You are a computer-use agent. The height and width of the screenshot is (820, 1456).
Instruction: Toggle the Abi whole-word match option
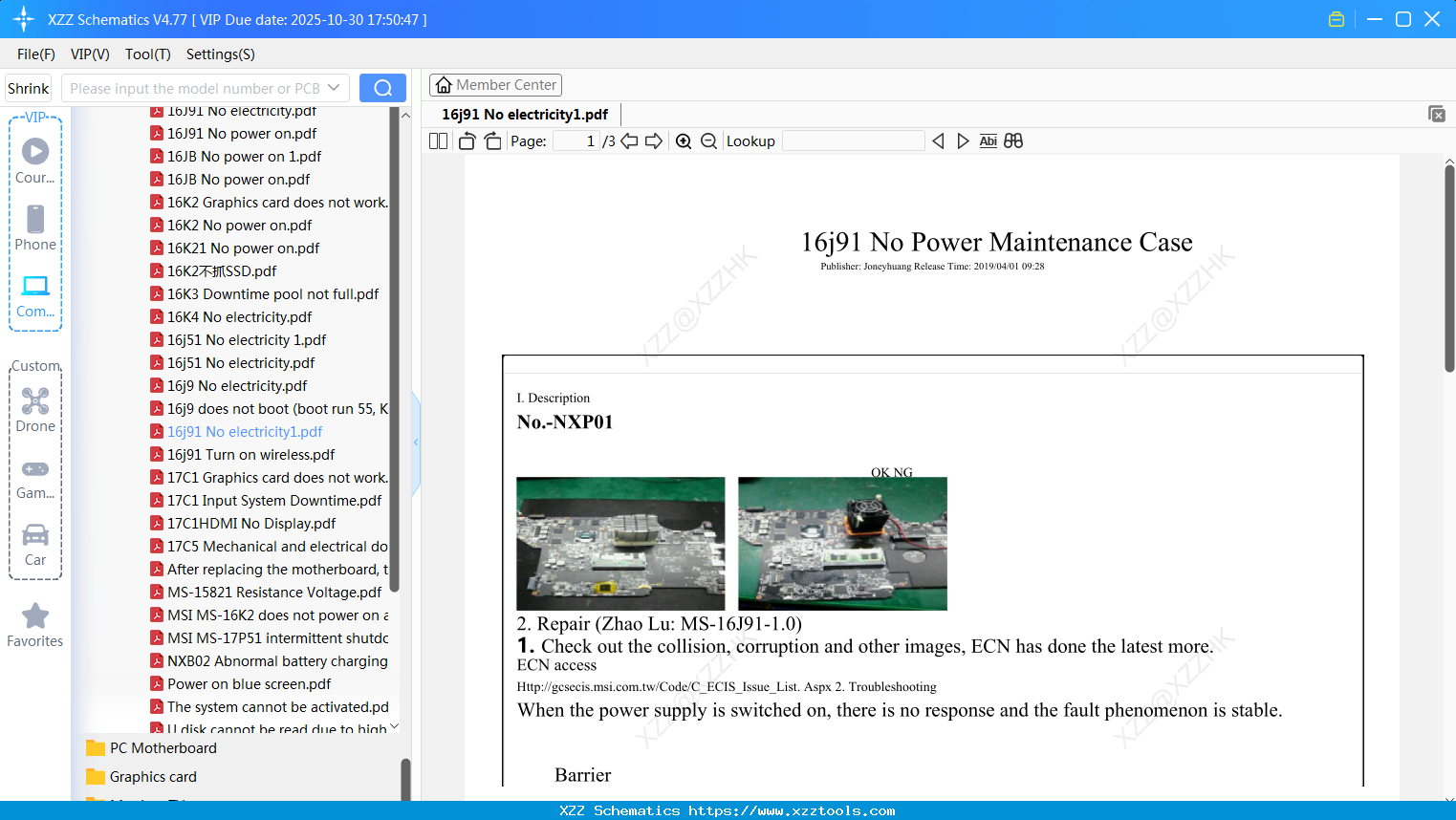(988, 141)
